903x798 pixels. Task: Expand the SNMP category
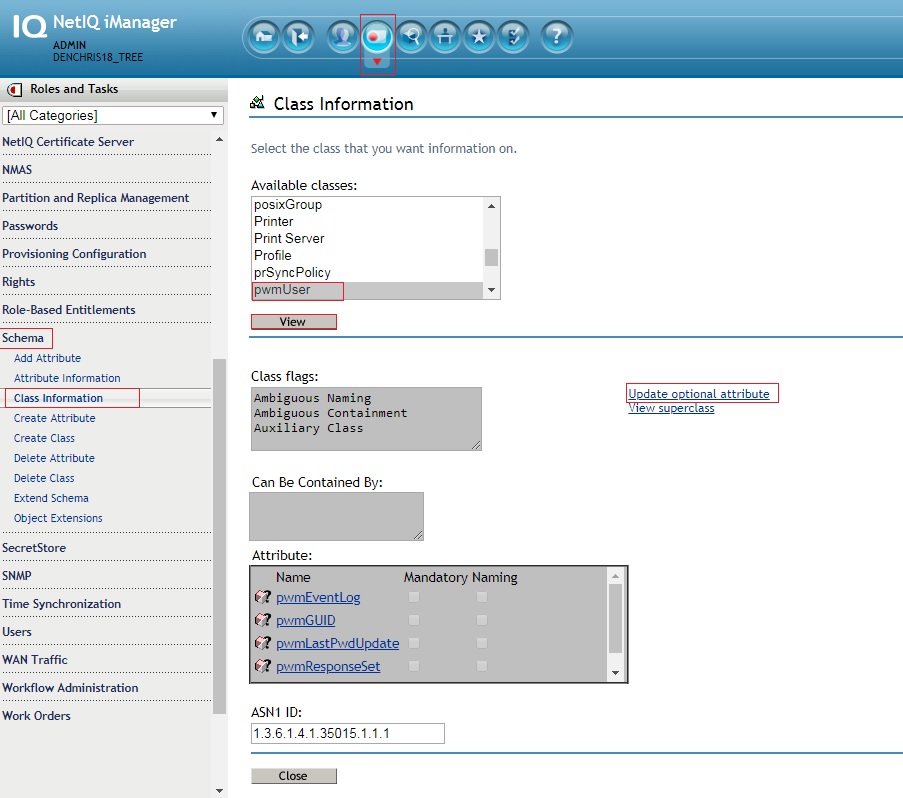pyautogui.click(x=17, y=576)
